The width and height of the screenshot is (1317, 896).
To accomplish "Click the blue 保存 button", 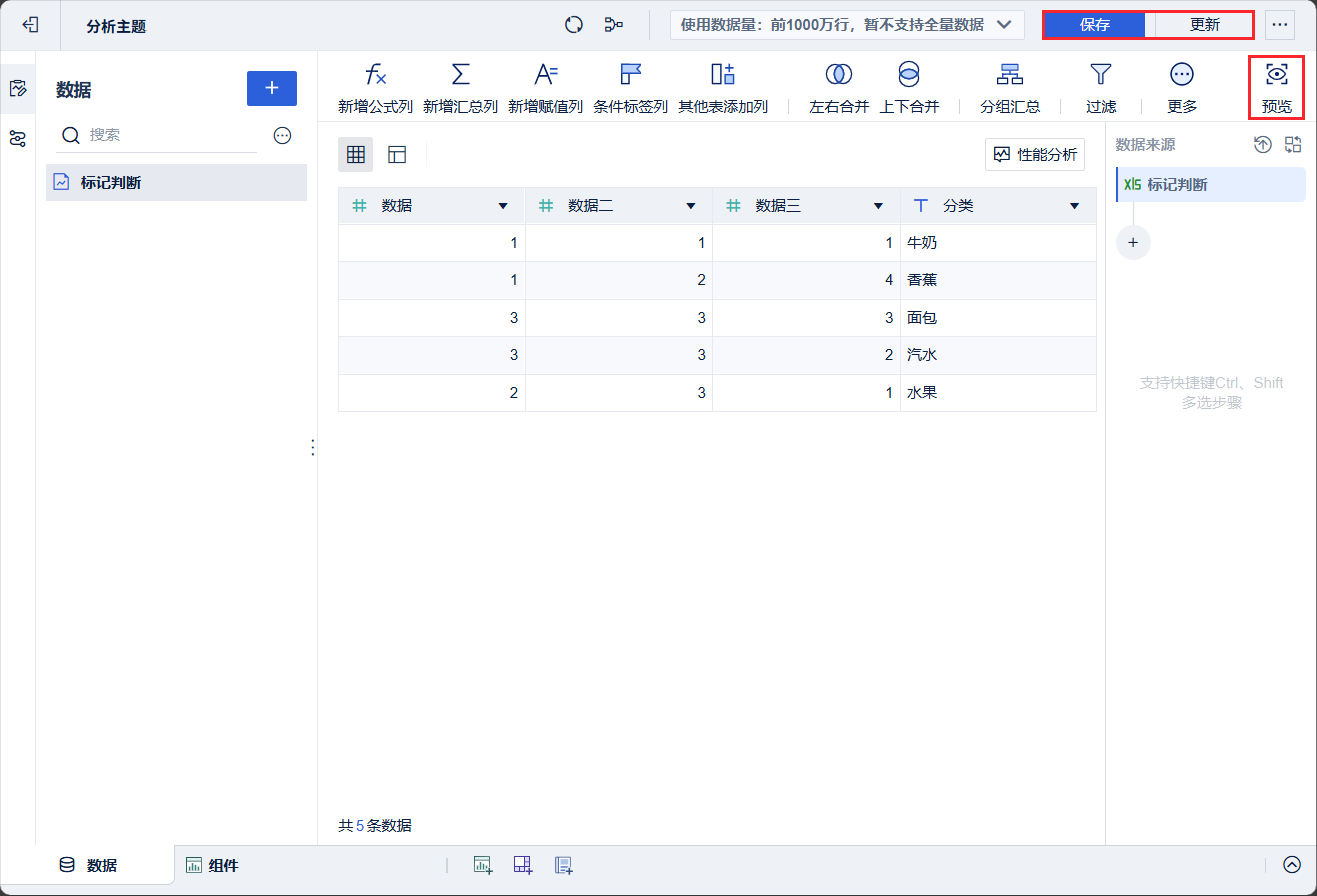I will point(1095,25).
